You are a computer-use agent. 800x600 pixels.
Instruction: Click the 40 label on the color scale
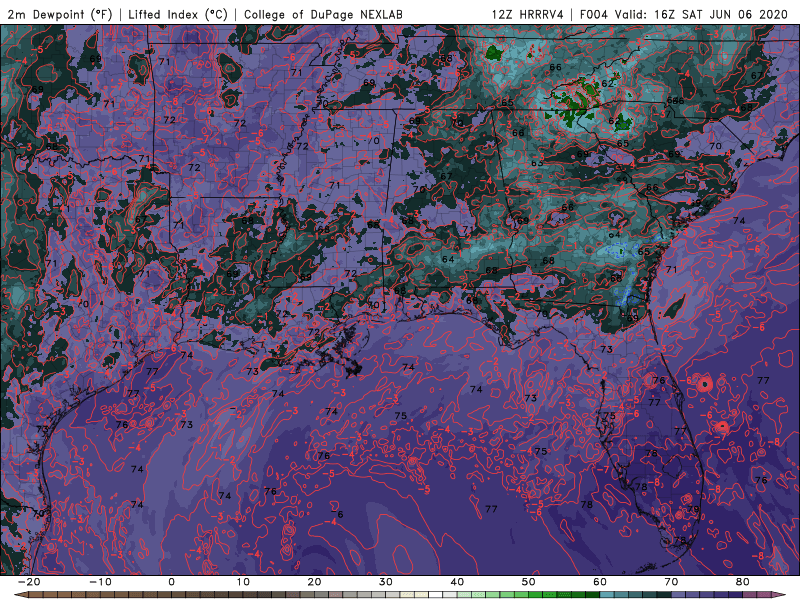(458, 582)
